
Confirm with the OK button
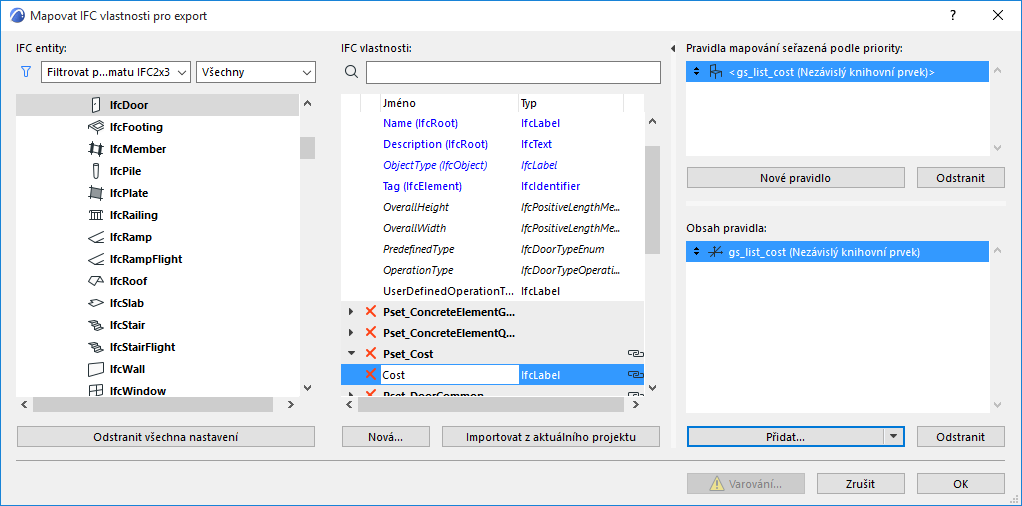[961, 484]
